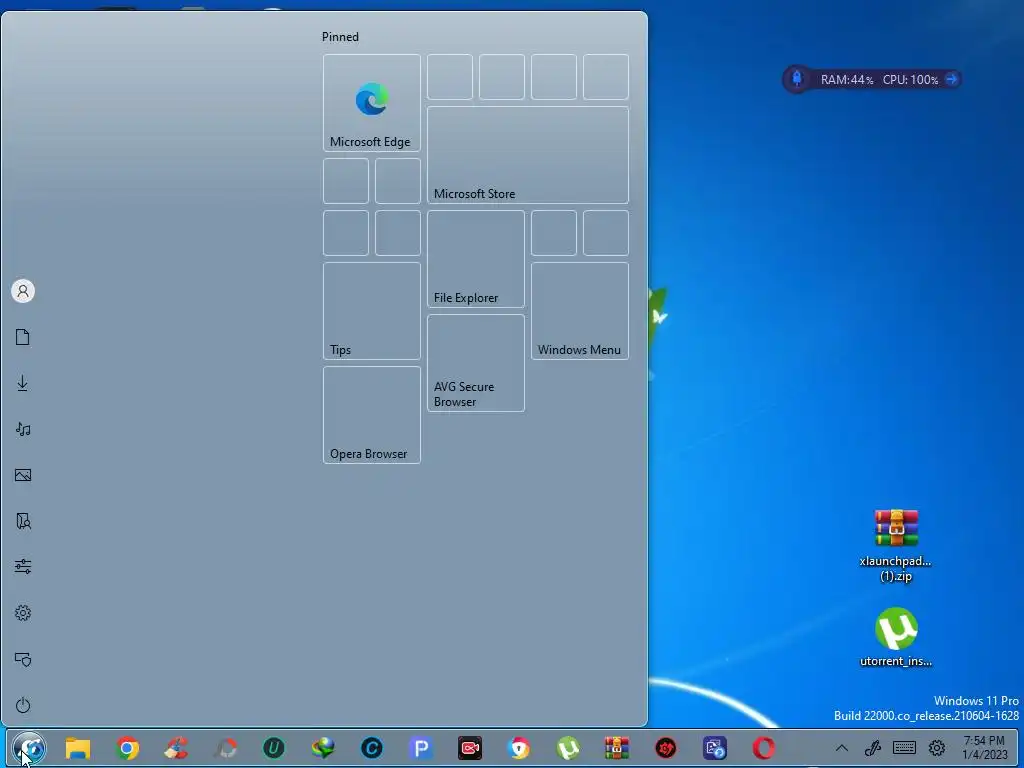Open the Tips tile
Viewport: 1024px width, 768px height.
372,311
